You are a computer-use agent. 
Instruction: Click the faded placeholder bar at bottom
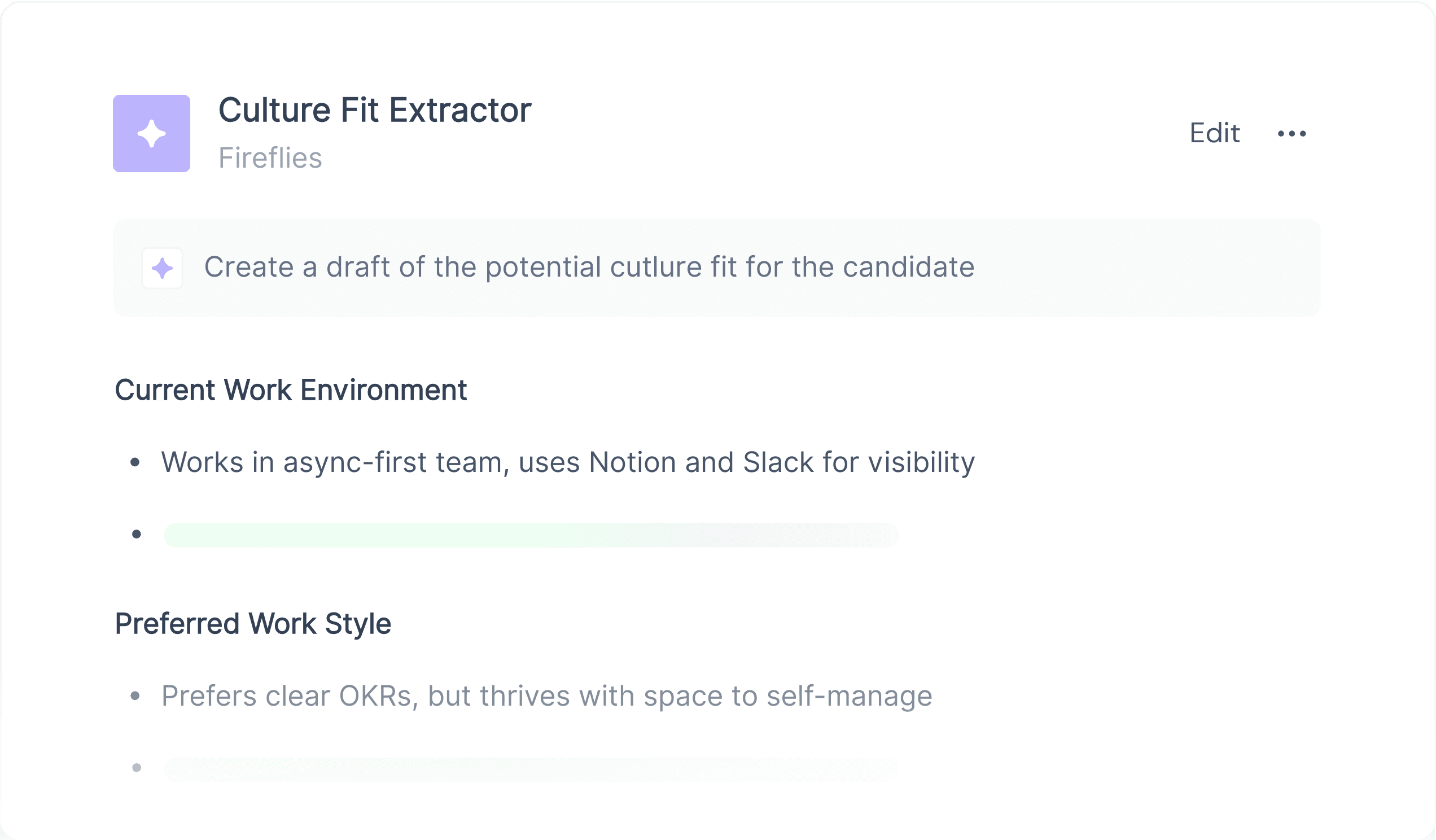click(531, 768)
